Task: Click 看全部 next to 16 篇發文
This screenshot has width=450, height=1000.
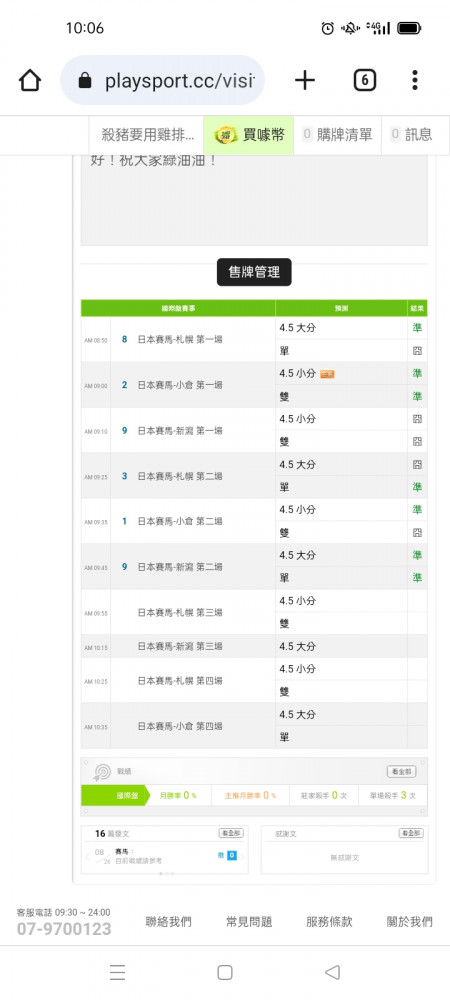Action: point(230,833)
